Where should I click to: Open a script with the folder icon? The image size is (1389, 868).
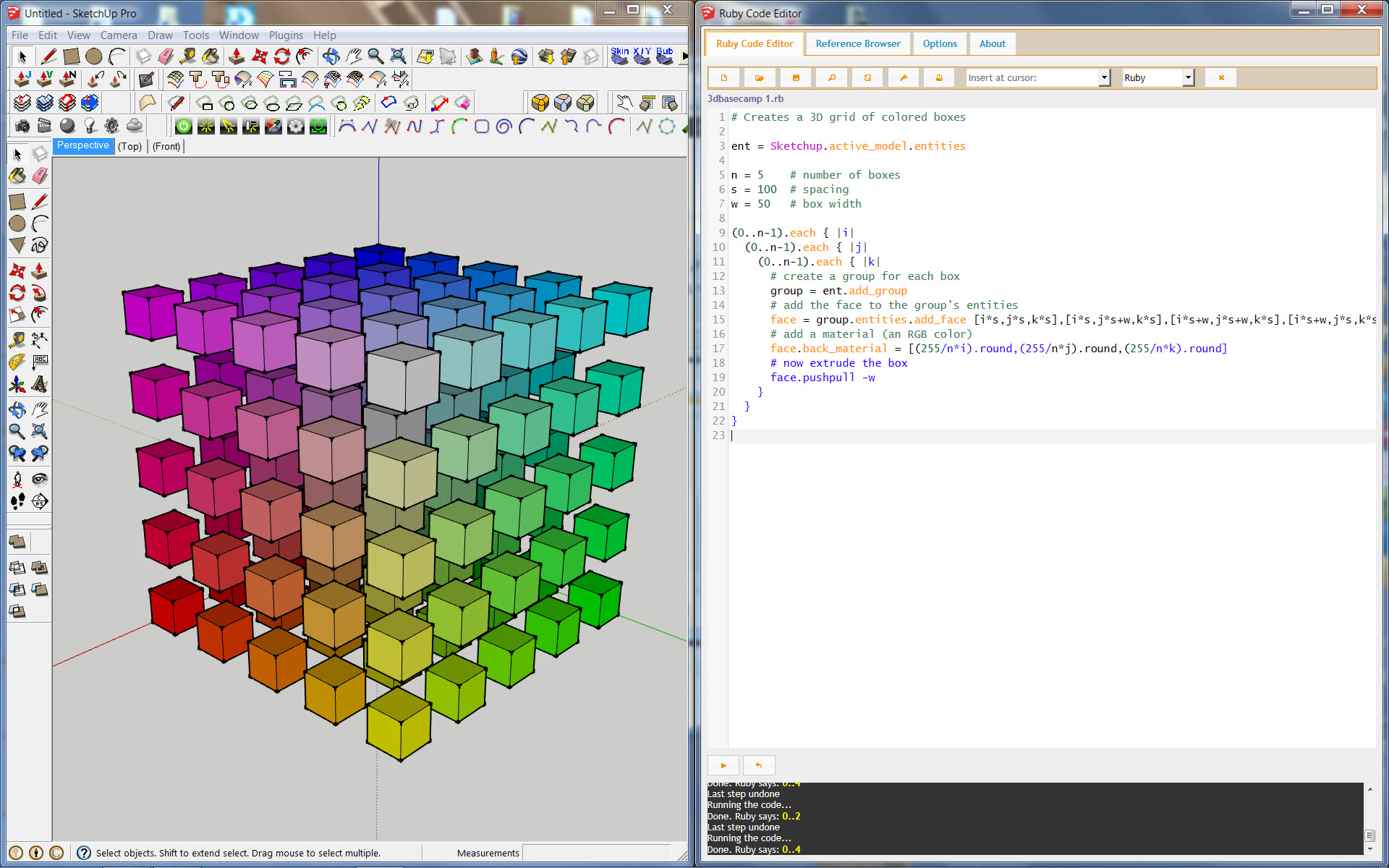(760, 77)
